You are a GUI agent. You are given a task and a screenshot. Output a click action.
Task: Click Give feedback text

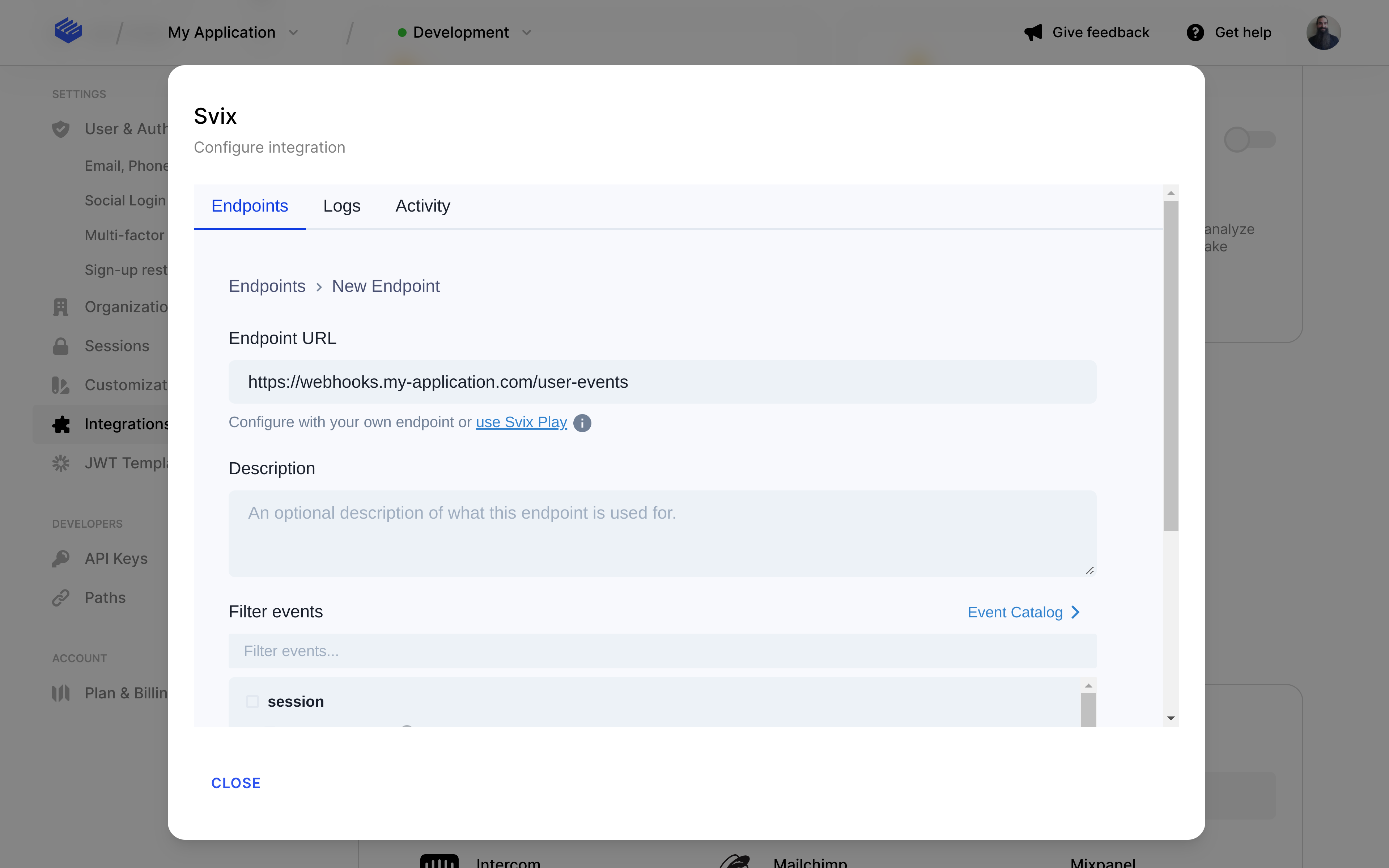coord(1100,33)
